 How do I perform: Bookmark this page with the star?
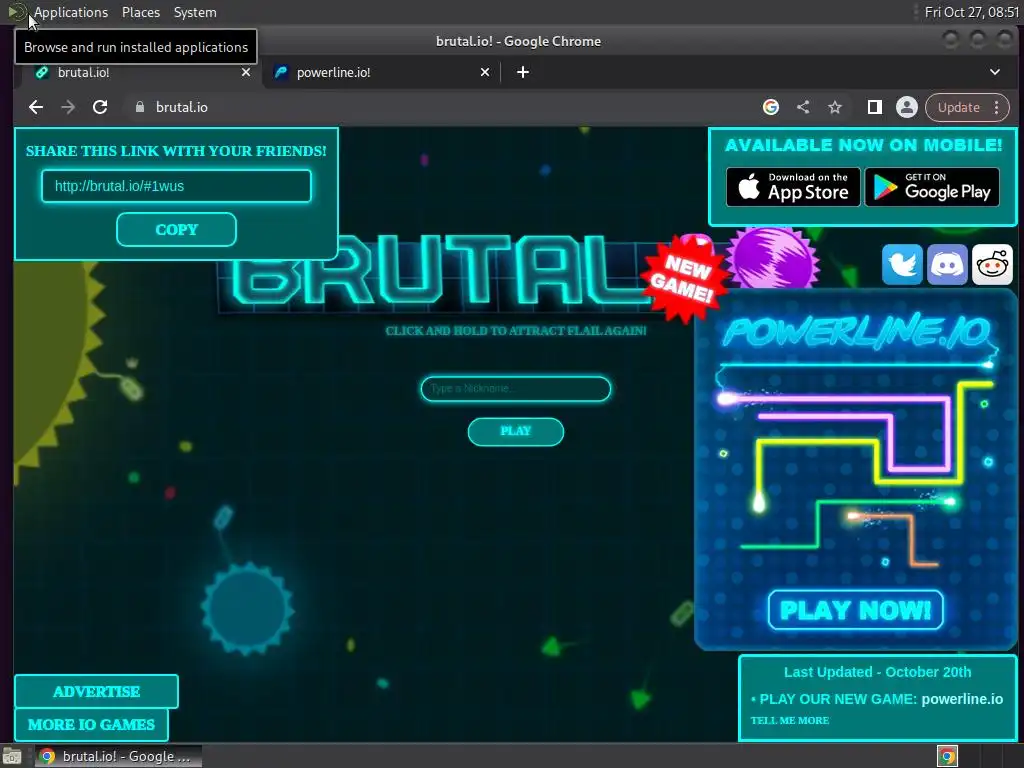tap(835, 107)
